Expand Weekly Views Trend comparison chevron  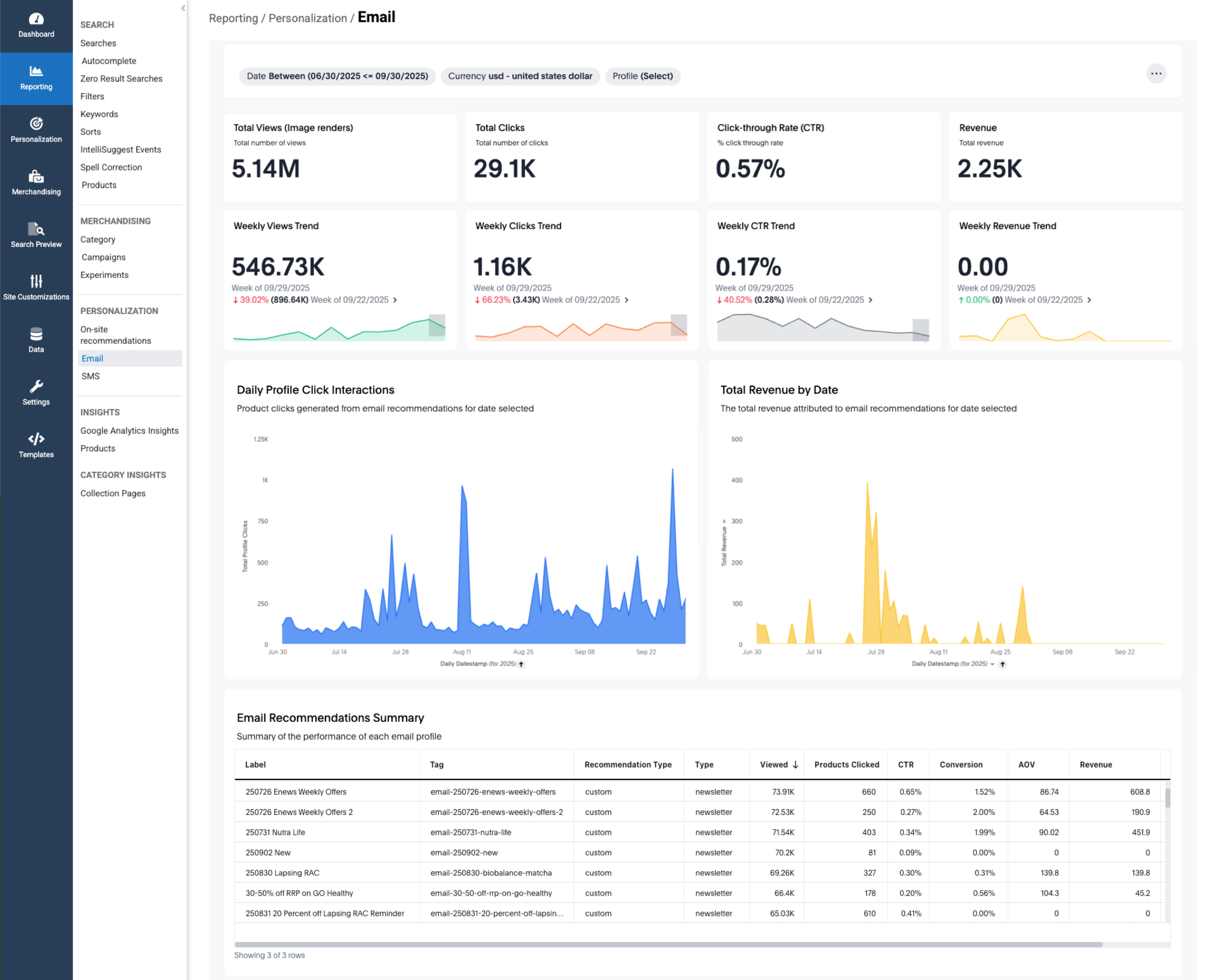(x=395, y=300)
